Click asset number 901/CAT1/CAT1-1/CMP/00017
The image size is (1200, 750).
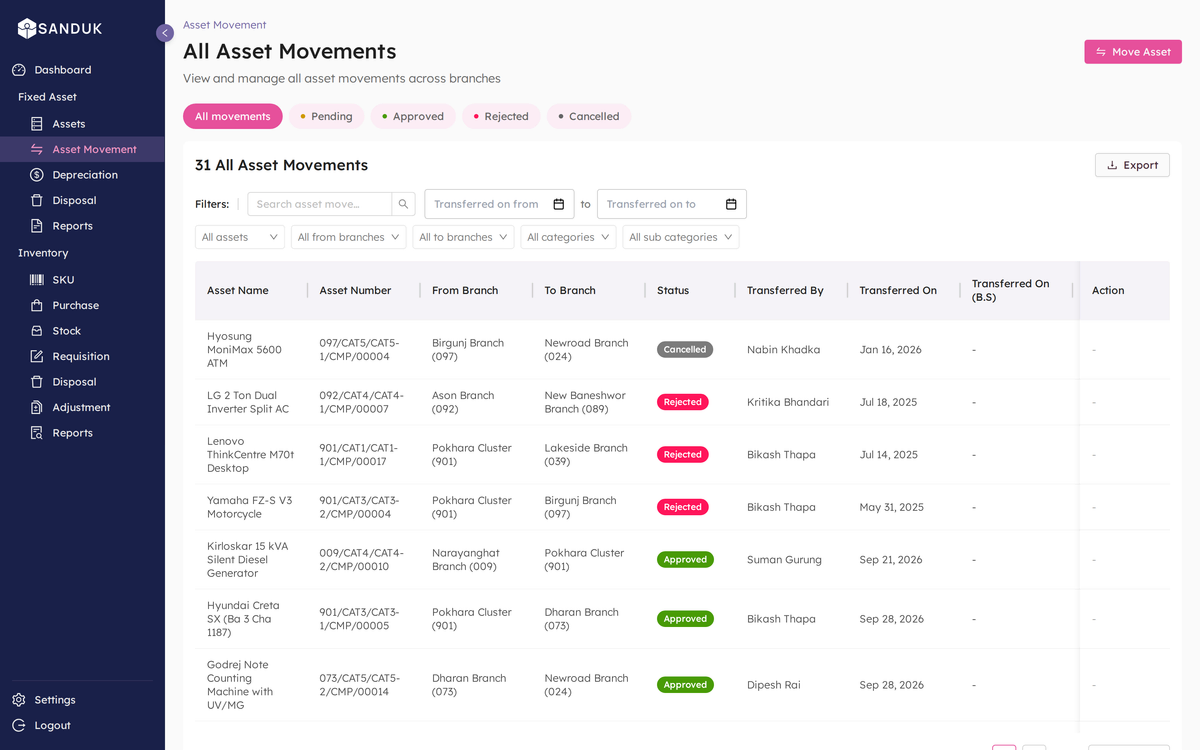point(359,455)
